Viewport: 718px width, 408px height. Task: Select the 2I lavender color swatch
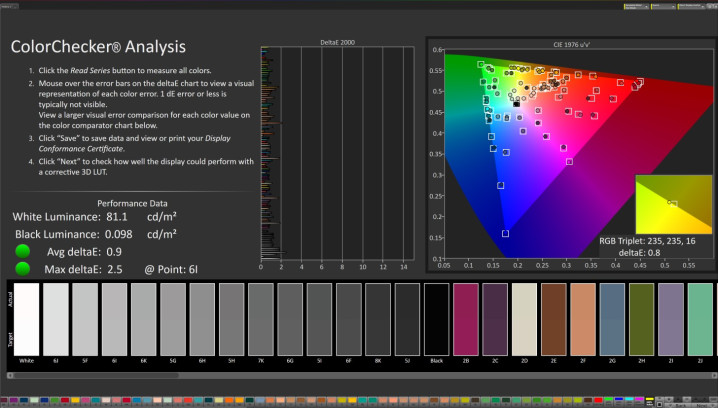pyautogui.click(x=670, y=319)
